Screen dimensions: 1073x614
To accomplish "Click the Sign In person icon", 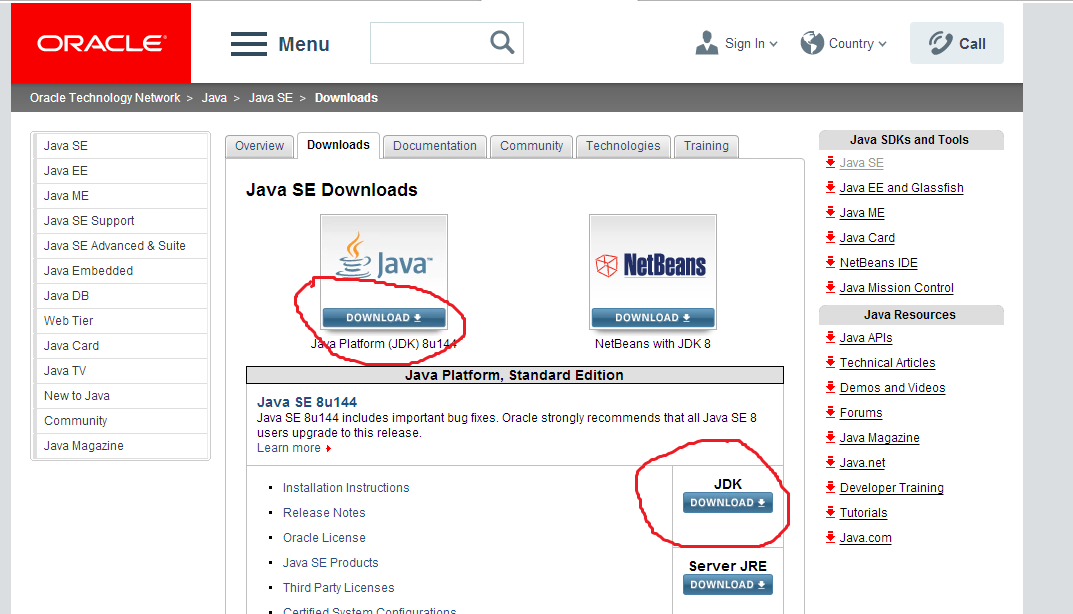I will point(707,42).
